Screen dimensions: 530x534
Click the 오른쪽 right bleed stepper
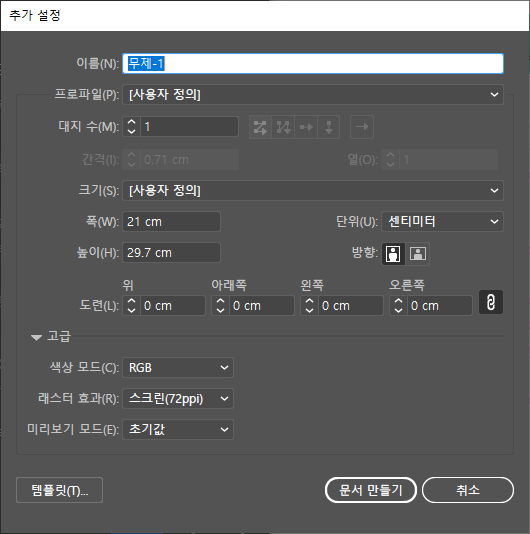coord(398,305)
